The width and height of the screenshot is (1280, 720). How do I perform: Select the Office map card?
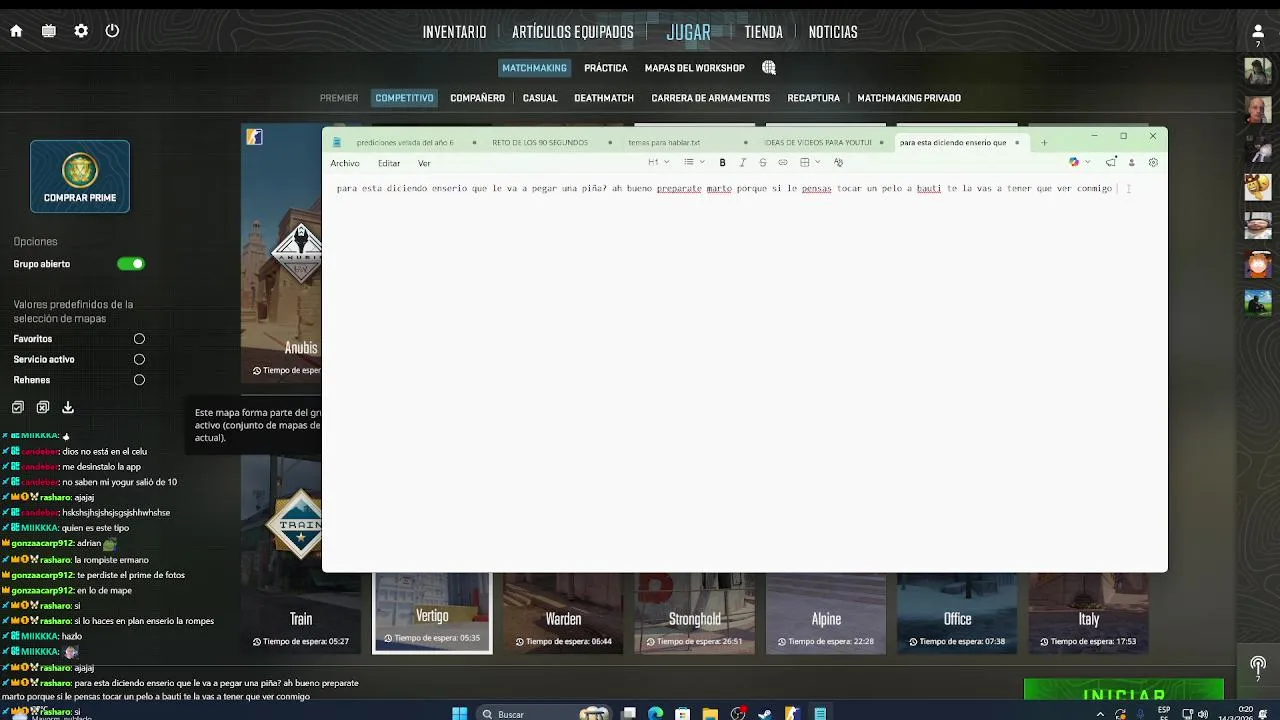tap(957, 613)
